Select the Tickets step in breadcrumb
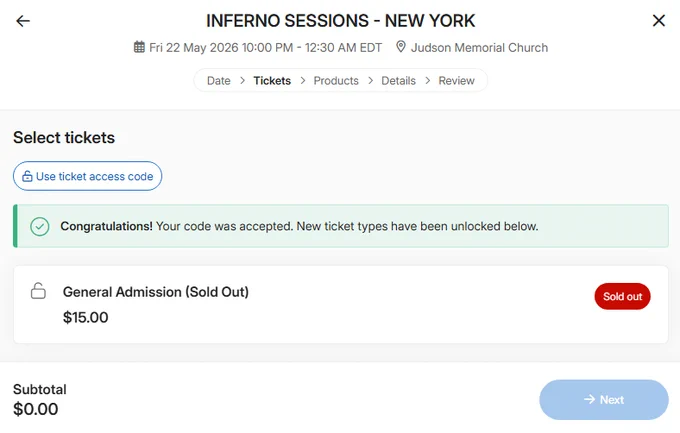 point(272,81)
